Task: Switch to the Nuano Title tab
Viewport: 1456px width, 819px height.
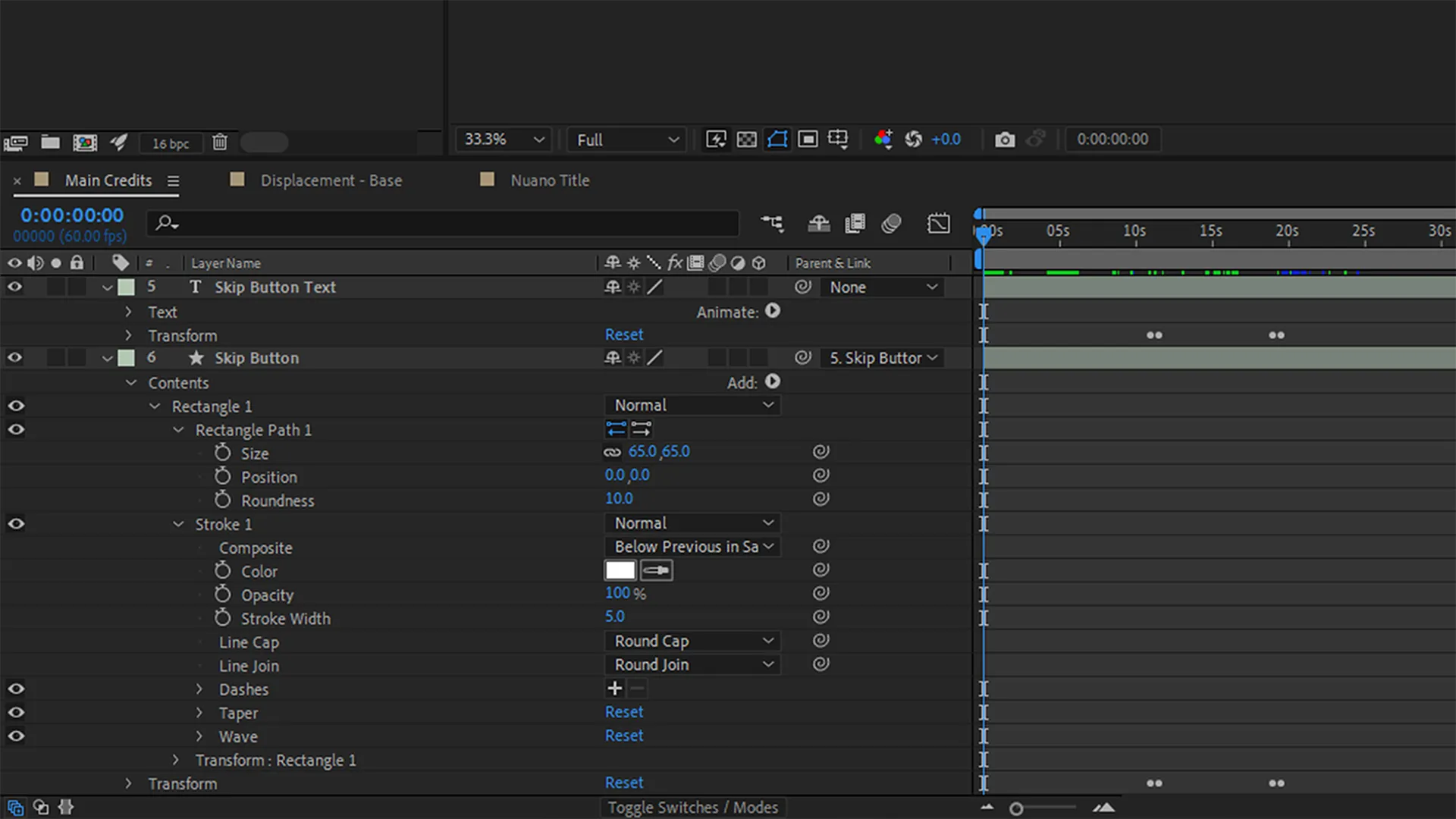Action: [550, 180]
